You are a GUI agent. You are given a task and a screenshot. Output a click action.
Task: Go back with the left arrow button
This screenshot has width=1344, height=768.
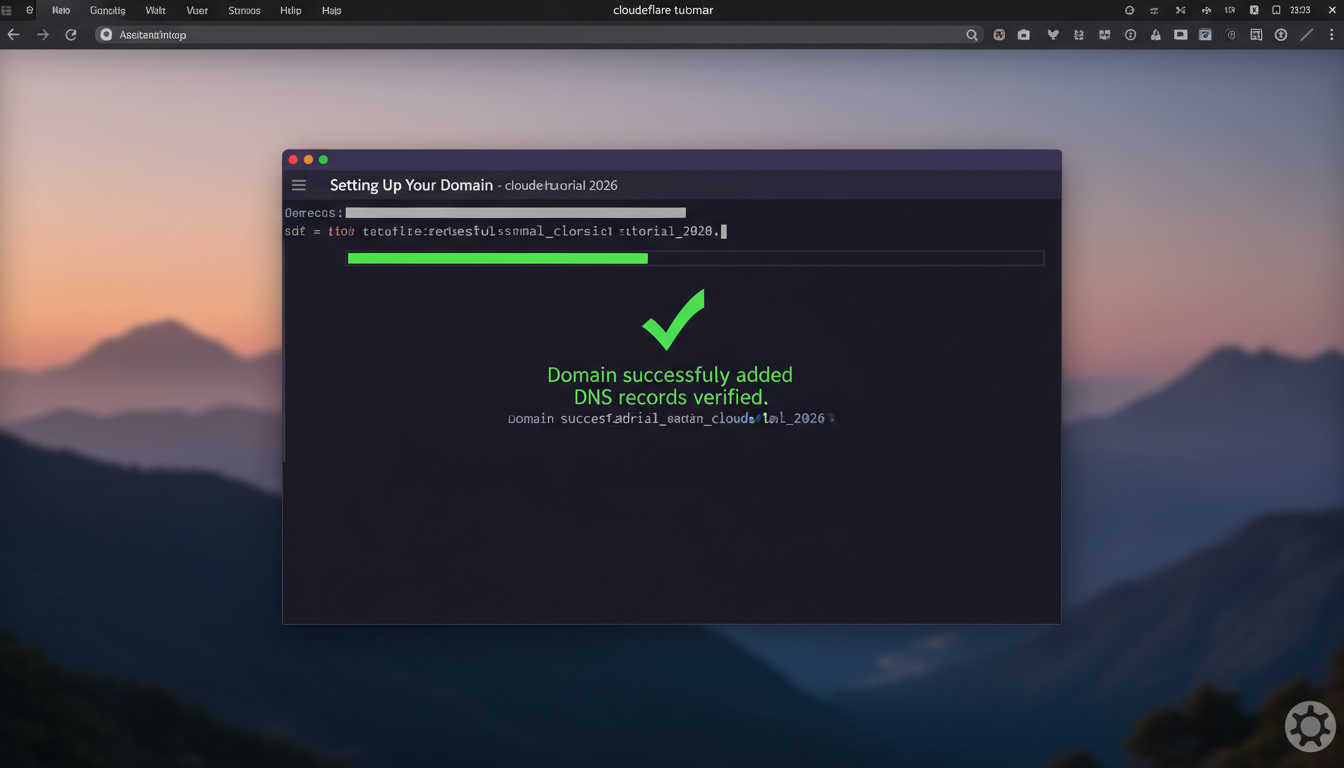(x=14, y=34)
